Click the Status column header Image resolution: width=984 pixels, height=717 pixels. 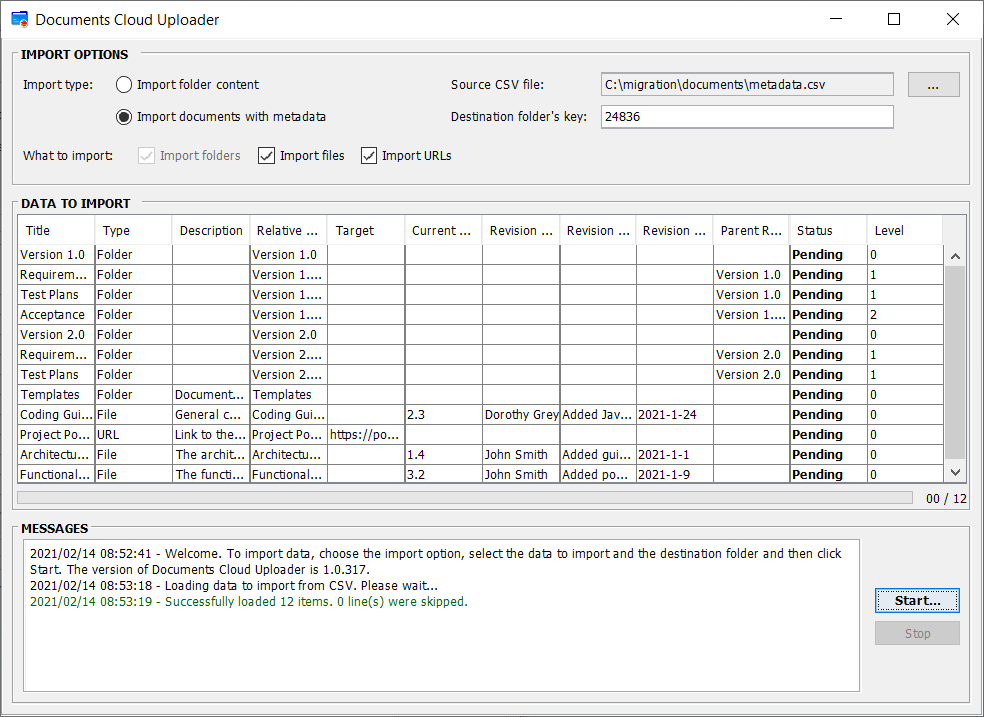point(827,230)
